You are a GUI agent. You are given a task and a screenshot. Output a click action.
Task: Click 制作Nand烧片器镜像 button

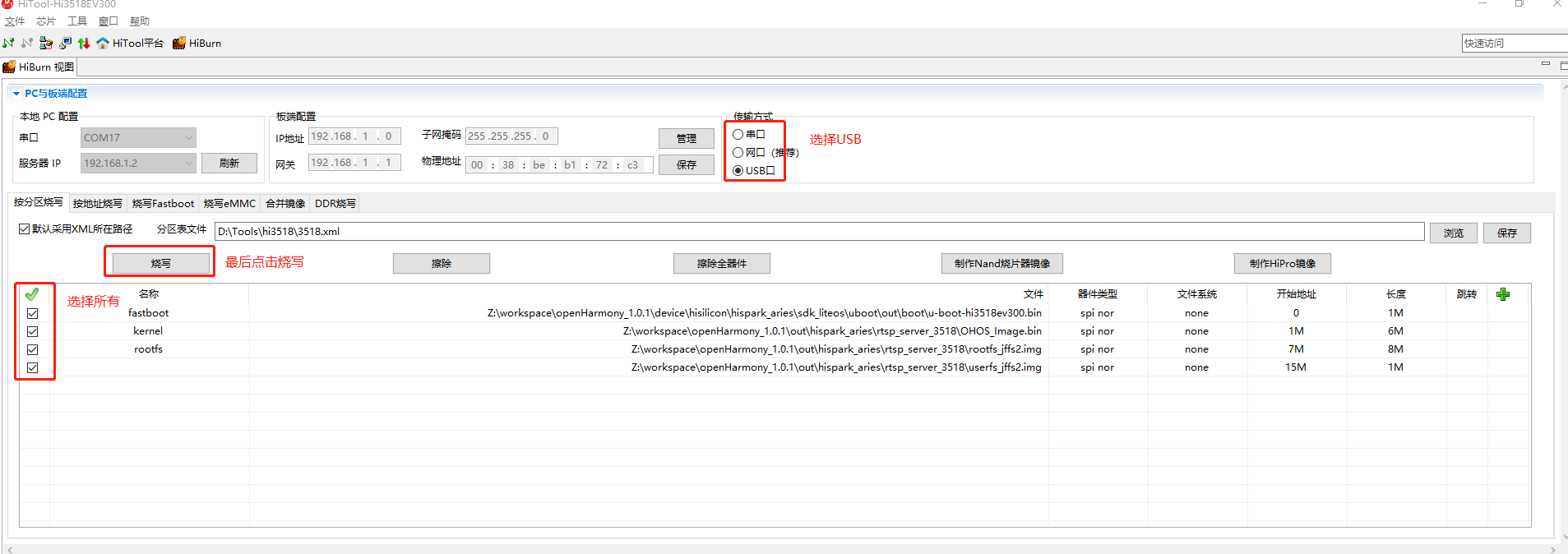(x=1002, y=263)
